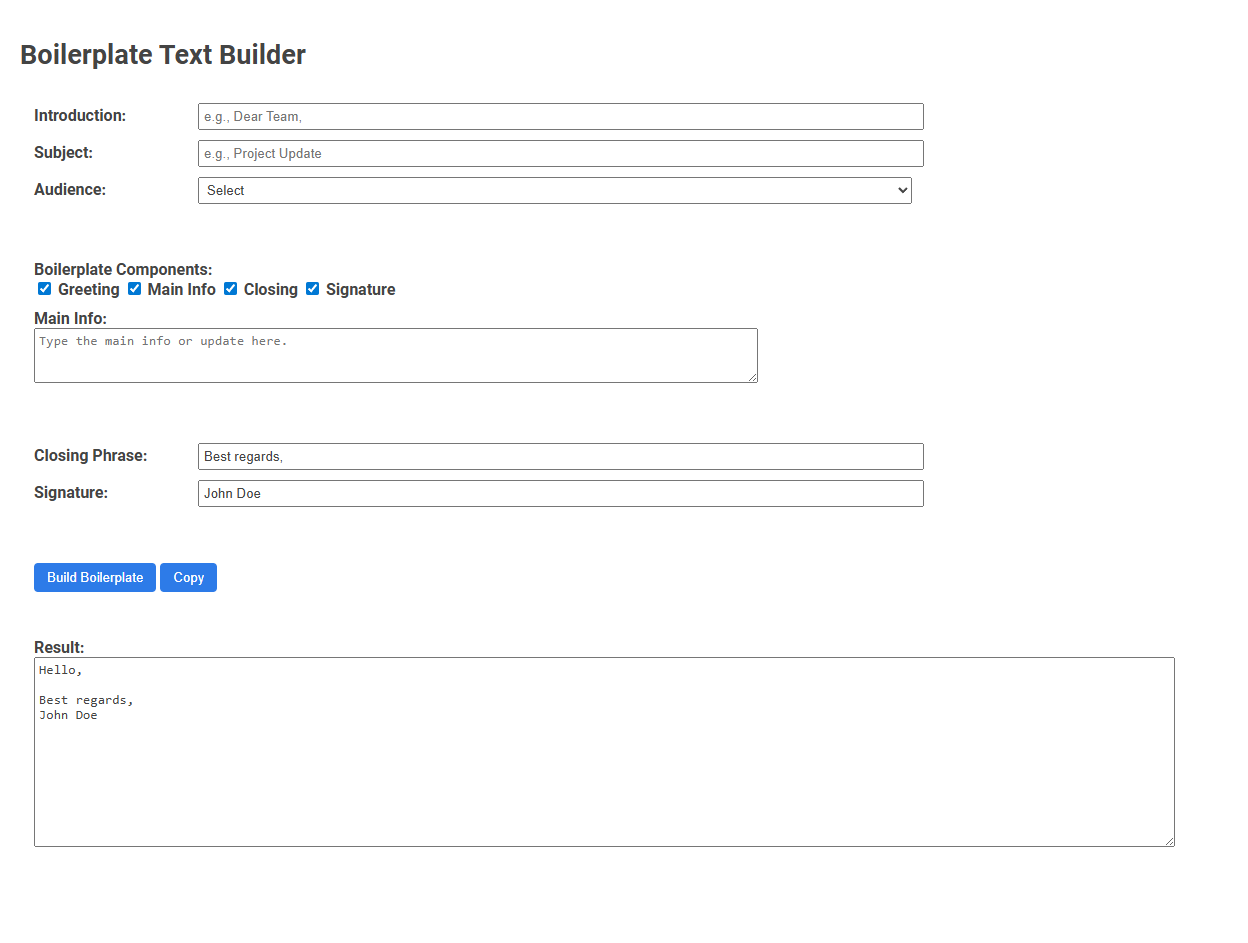The height and width of the screenshot is (943, 1248).
Task: Click into the Introduction text field
Action: (x=560, y=116)
